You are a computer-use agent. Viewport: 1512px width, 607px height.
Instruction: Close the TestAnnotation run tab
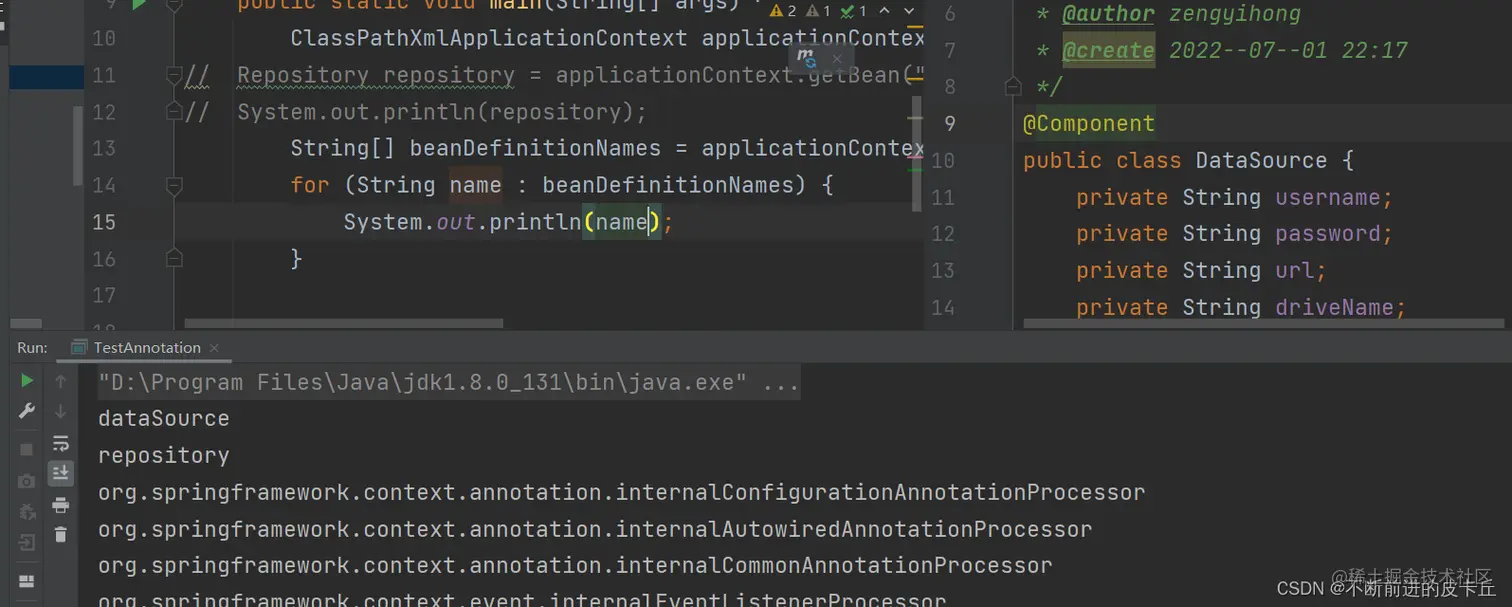214,348
